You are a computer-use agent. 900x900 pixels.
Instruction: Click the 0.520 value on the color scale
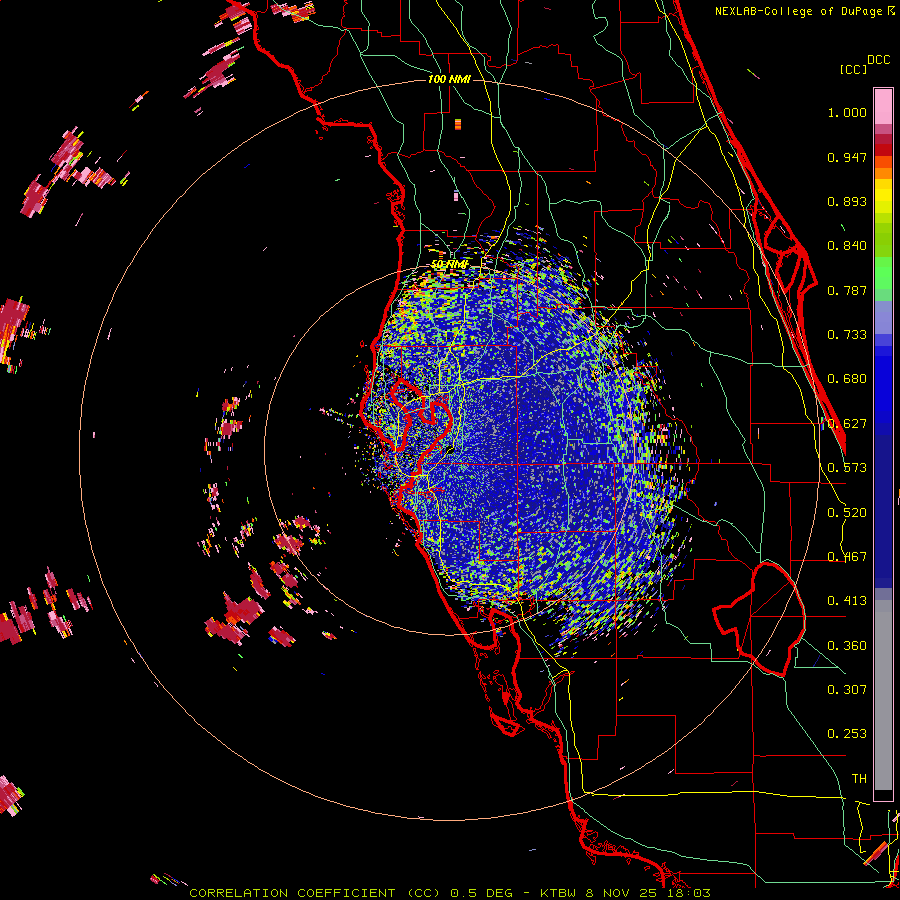847,513
